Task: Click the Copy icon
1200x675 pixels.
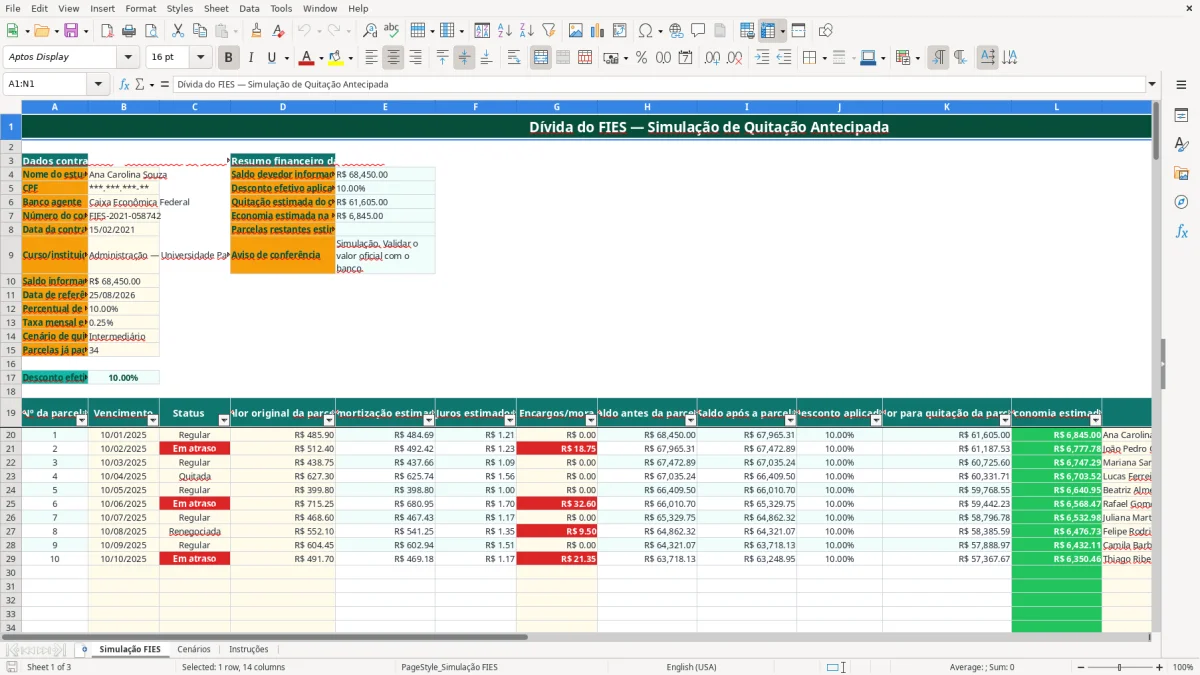Action: tap(199, 31)
